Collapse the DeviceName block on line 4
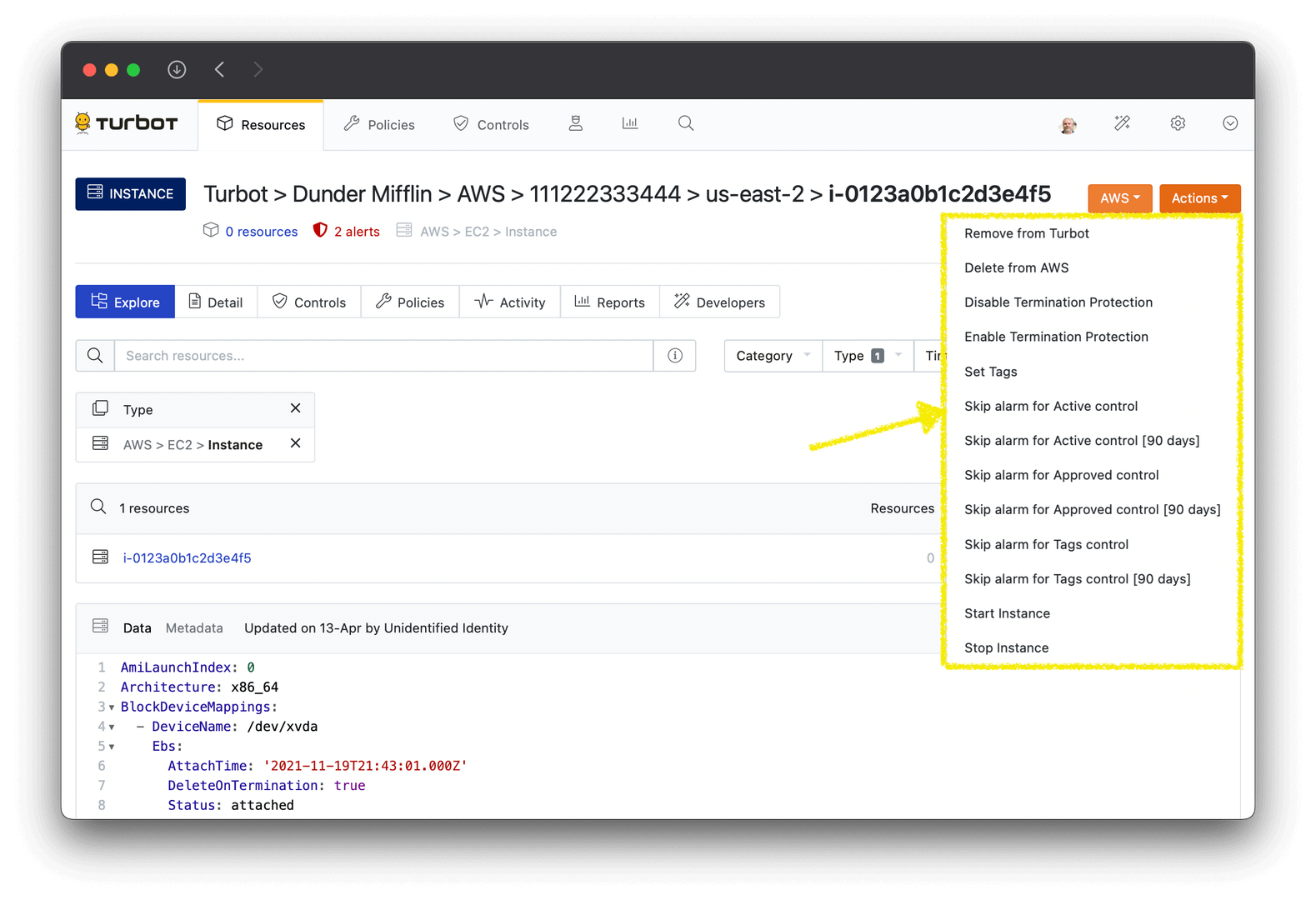This screenshot has height=900, width=1316. tap(112, 727)
